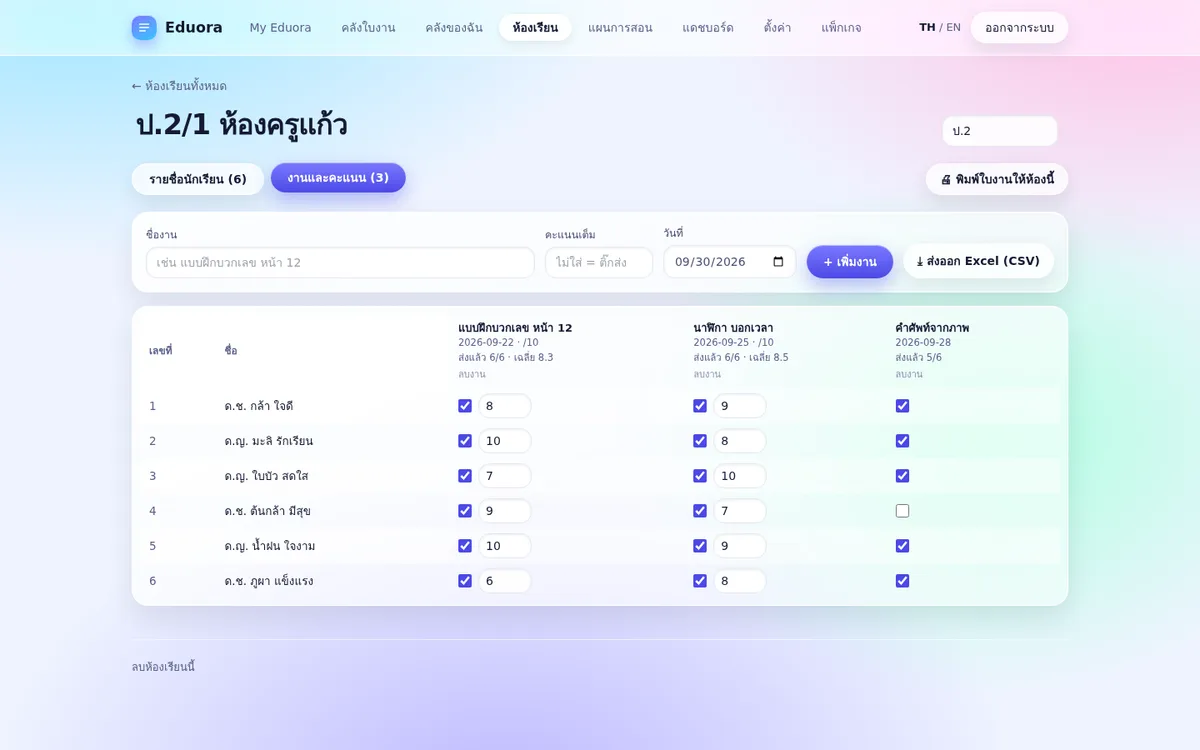Switch language to EN
The height and width of the screenshot is (750, 1200).
[953, 28]
